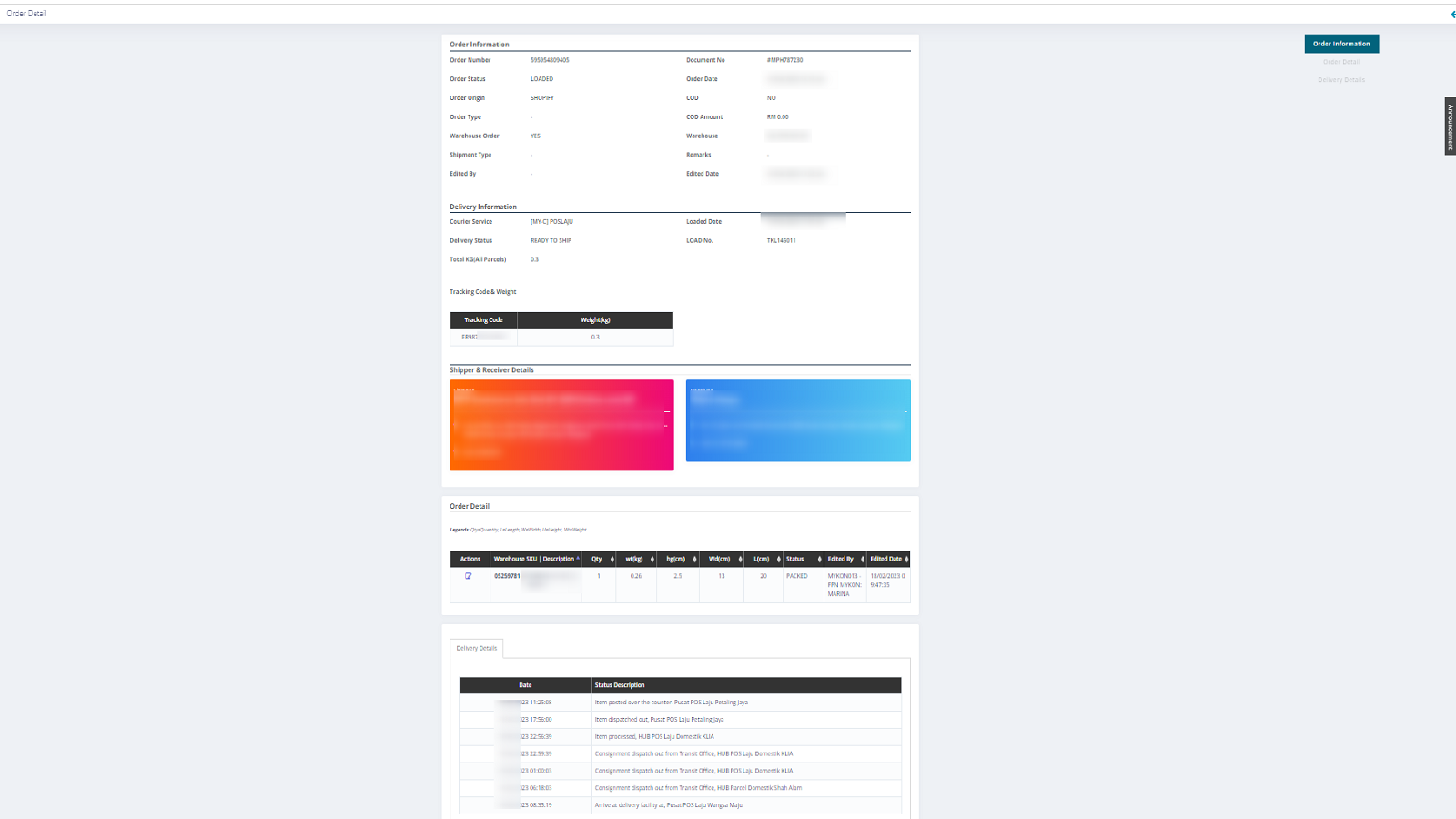Click 'Item processed, HUB POS Laju Domestik KLIA'
The image size is (1456, 819).
tap(654, 737)
